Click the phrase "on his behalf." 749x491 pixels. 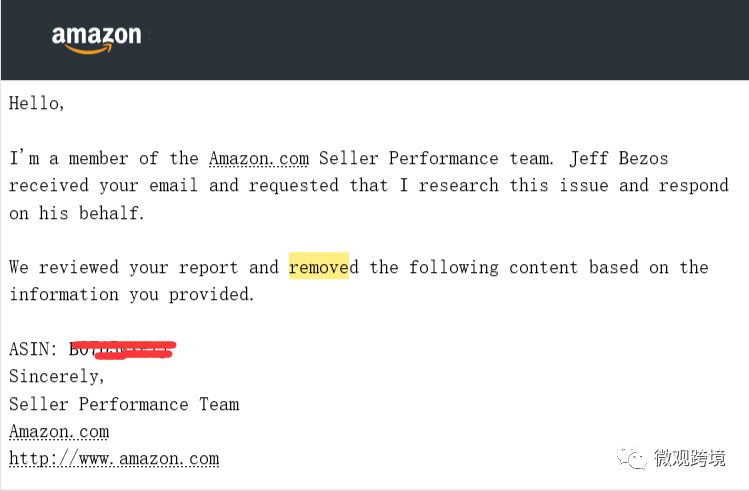pos(77,213)
